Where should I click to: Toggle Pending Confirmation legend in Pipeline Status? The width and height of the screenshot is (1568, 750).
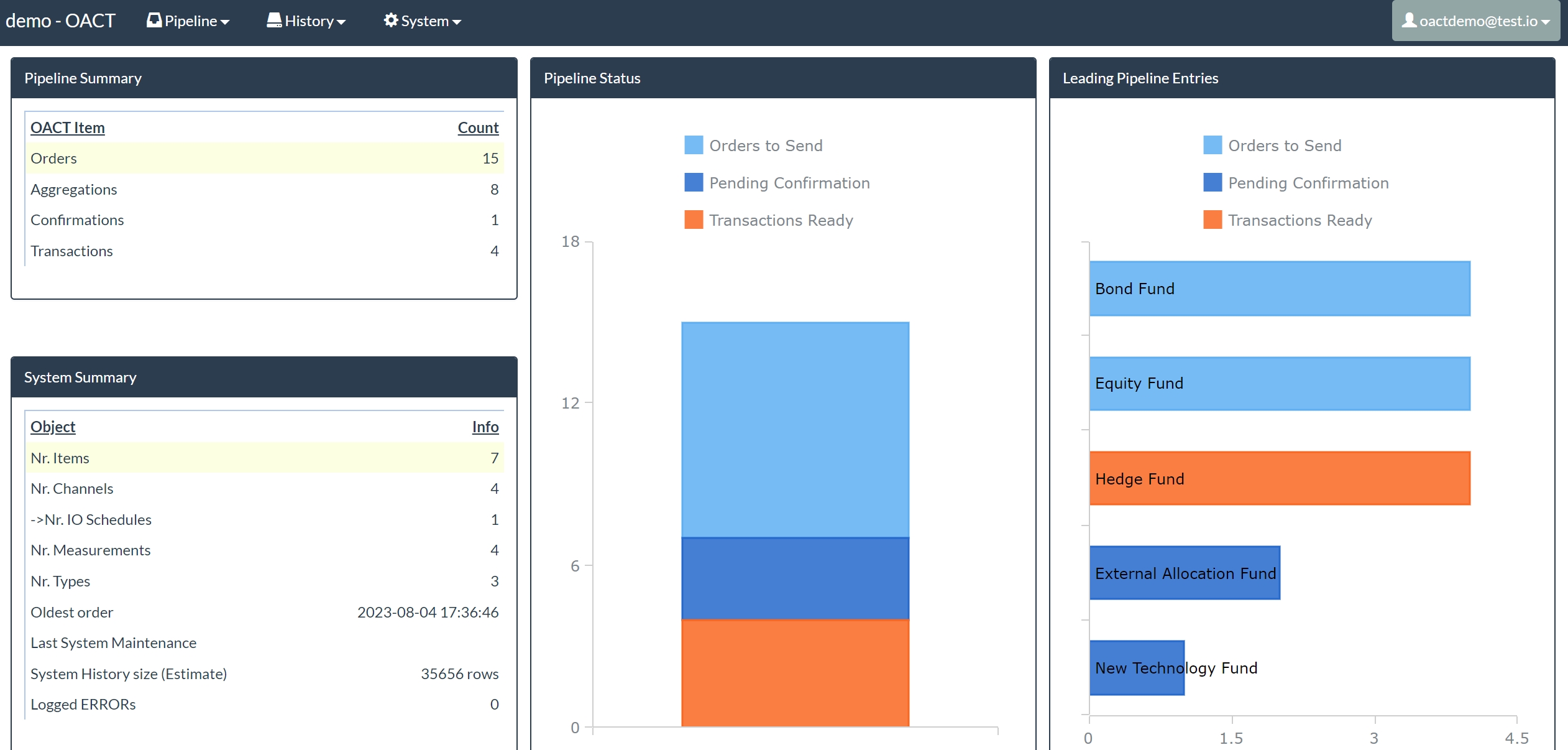click(x=789, y=183)
